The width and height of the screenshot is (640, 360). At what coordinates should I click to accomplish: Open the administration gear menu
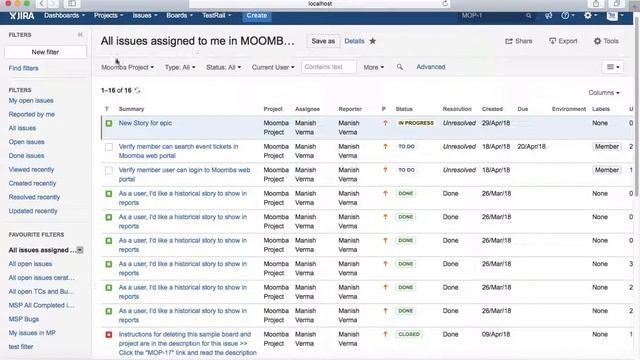[590, 16]
